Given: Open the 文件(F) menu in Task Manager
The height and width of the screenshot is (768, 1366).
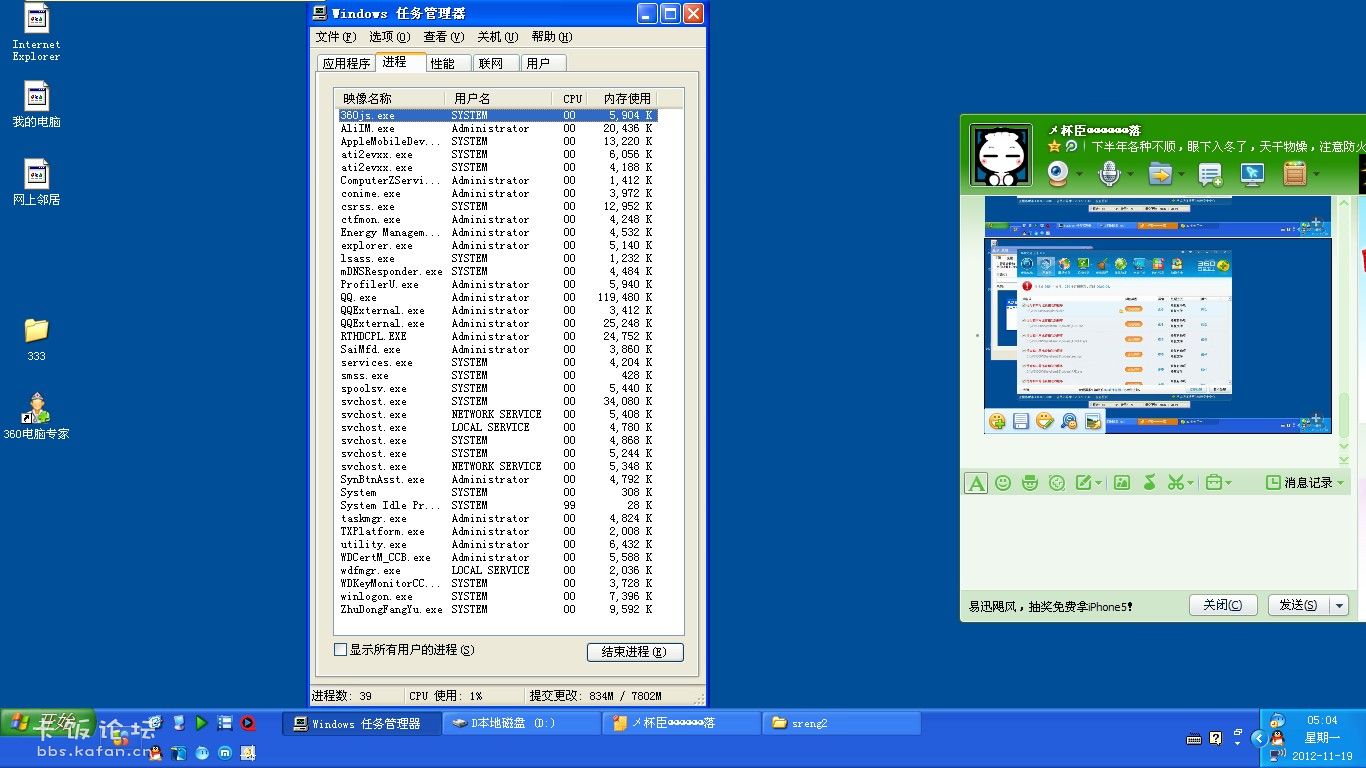Looking at the screenshot, I should click(336, 37).
